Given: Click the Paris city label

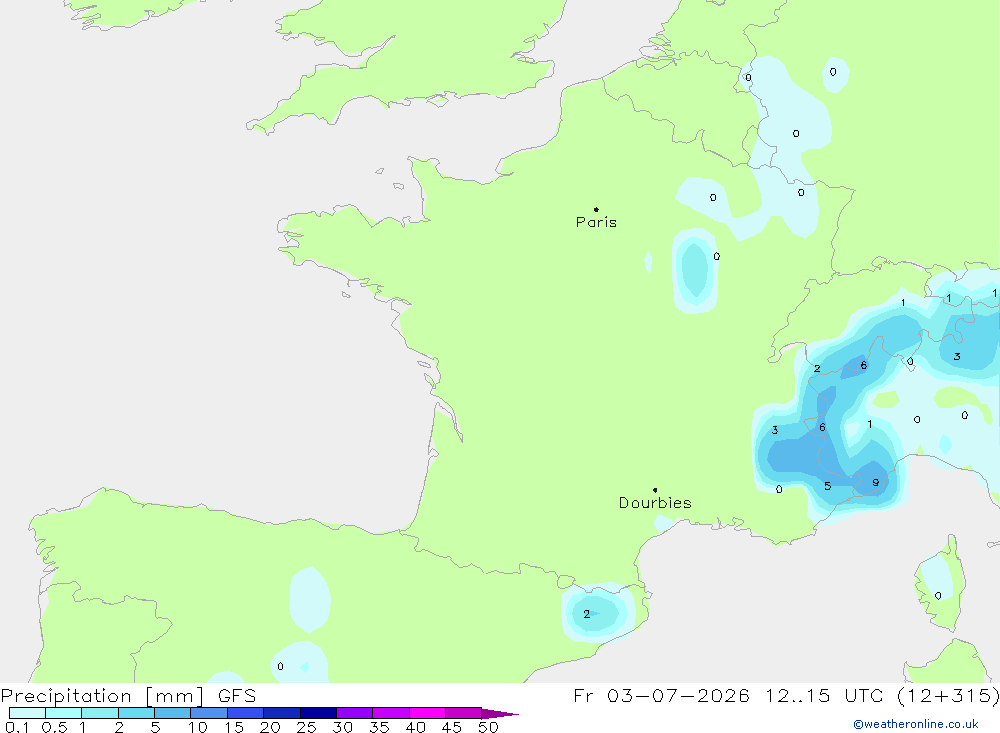Looking at the screenshot, I should click(596, 222).
